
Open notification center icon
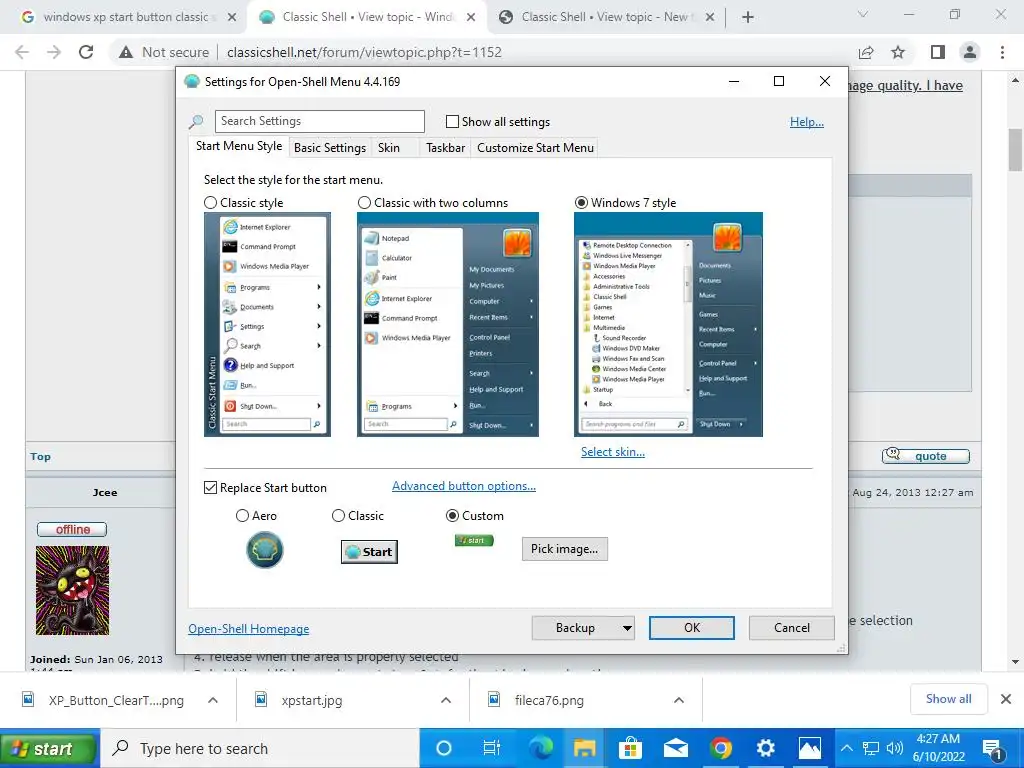pos(993,749)
